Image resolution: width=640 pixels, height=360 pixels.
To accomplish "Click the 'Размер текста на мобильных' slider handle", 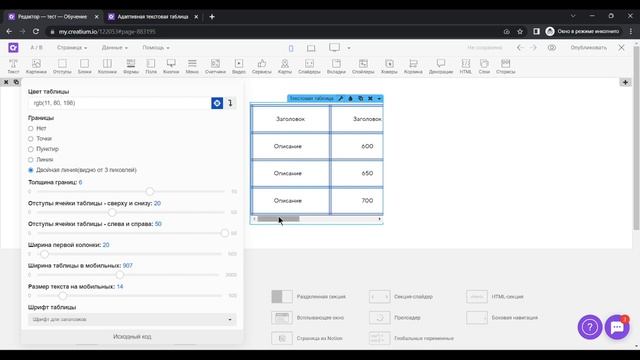I will 62,296.
